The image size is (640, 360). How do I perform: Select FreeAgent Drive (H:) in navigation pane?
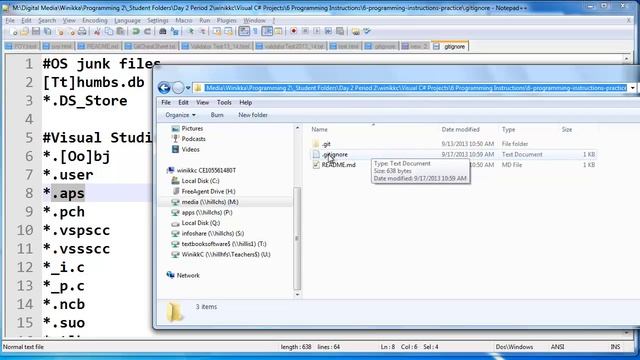(208, 191)
